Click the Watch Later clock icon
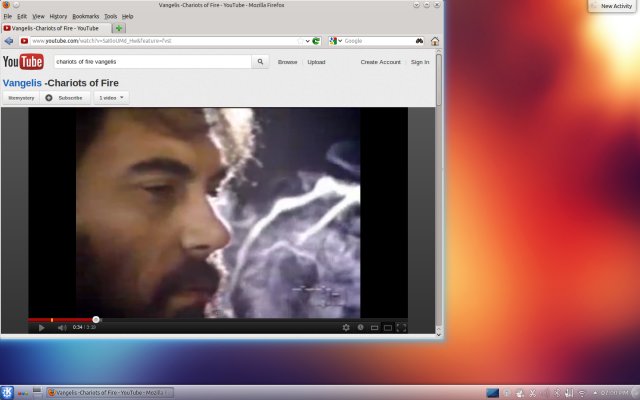Viewport: 640px width, 400px height. pyautogui.click(x=360, y=327)
